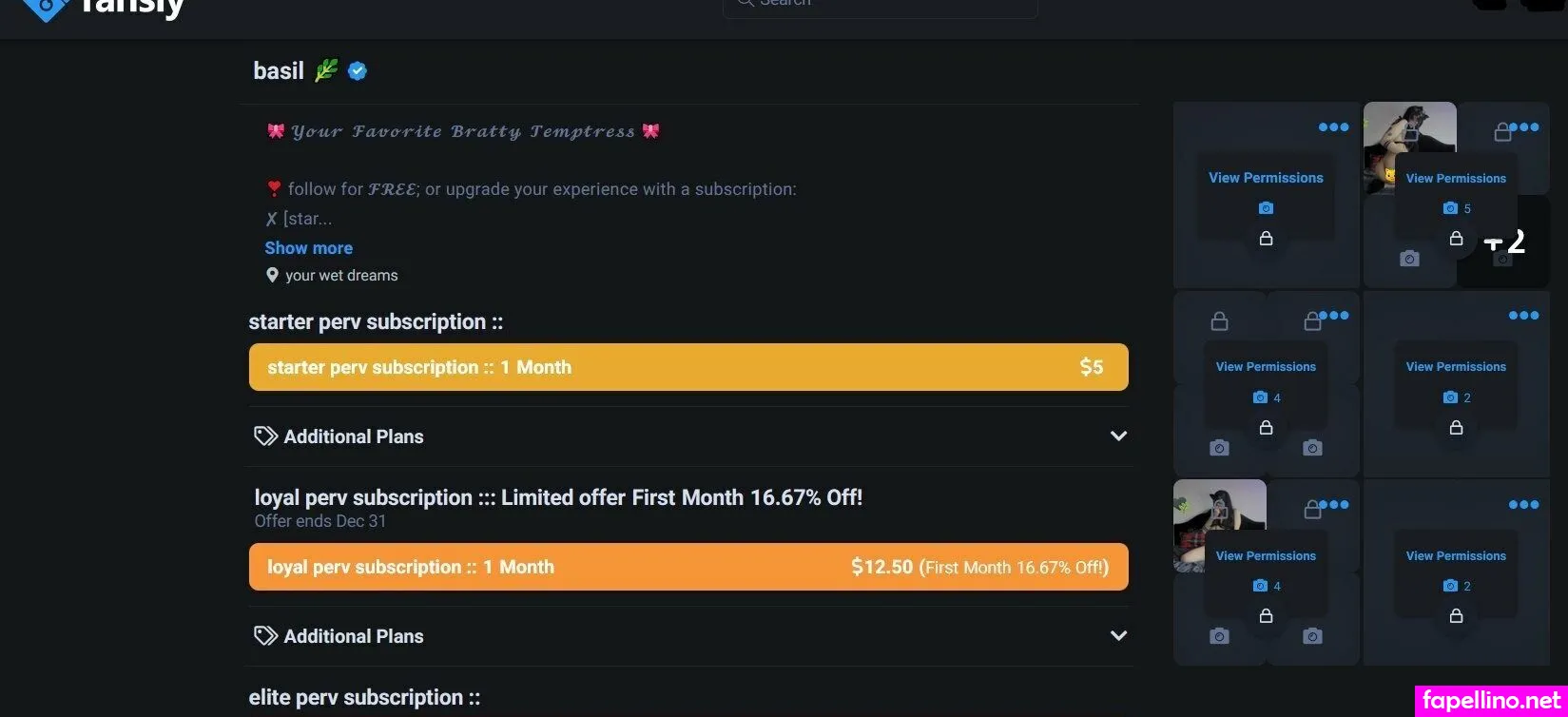Click the search field in the top bar
This screenshot has width=1568, height=717.
point(880,5)
